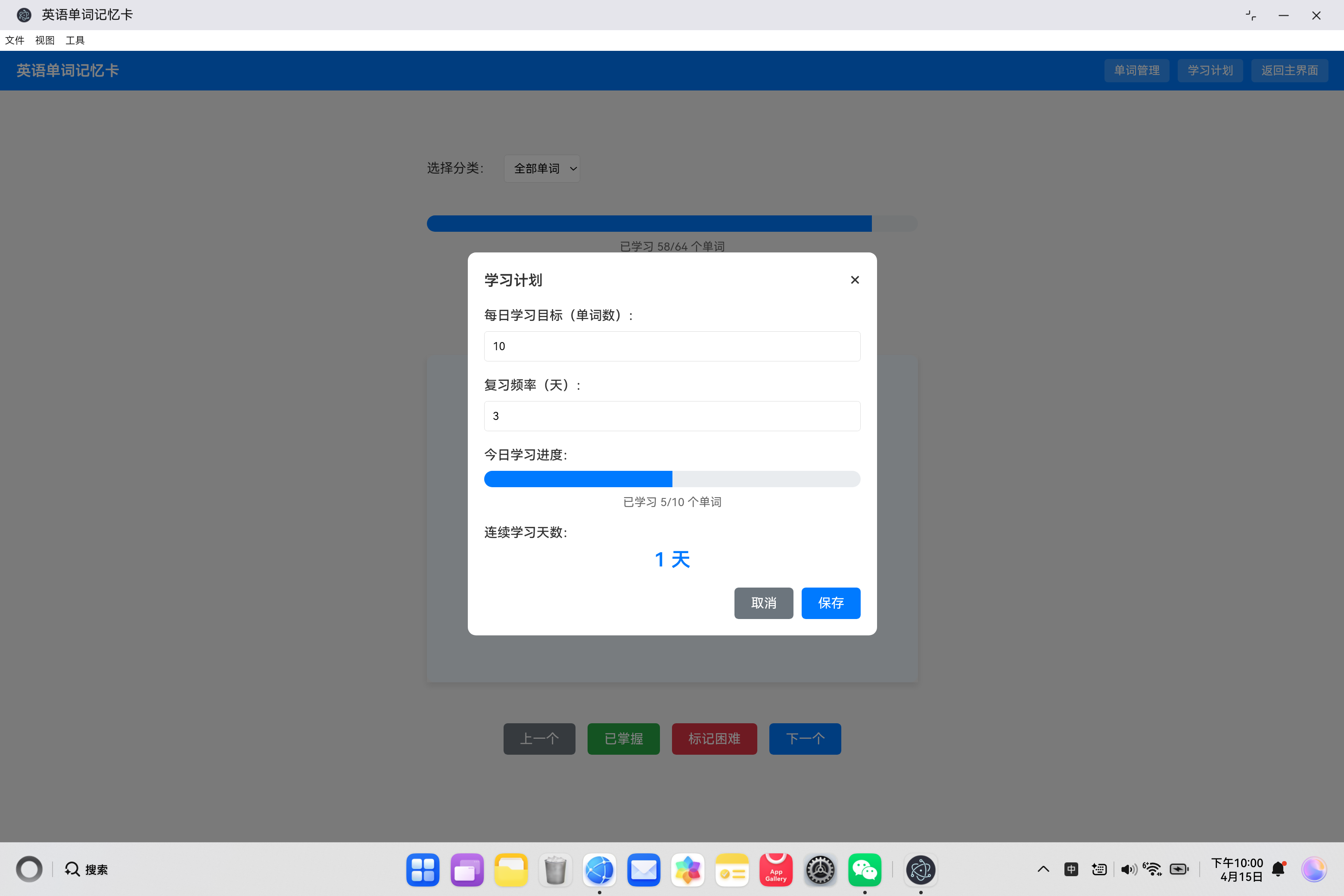Open the file manager folder icon
Image resolution: width=1344 pixels, height=896 pixels.
(x=511, y=869)
